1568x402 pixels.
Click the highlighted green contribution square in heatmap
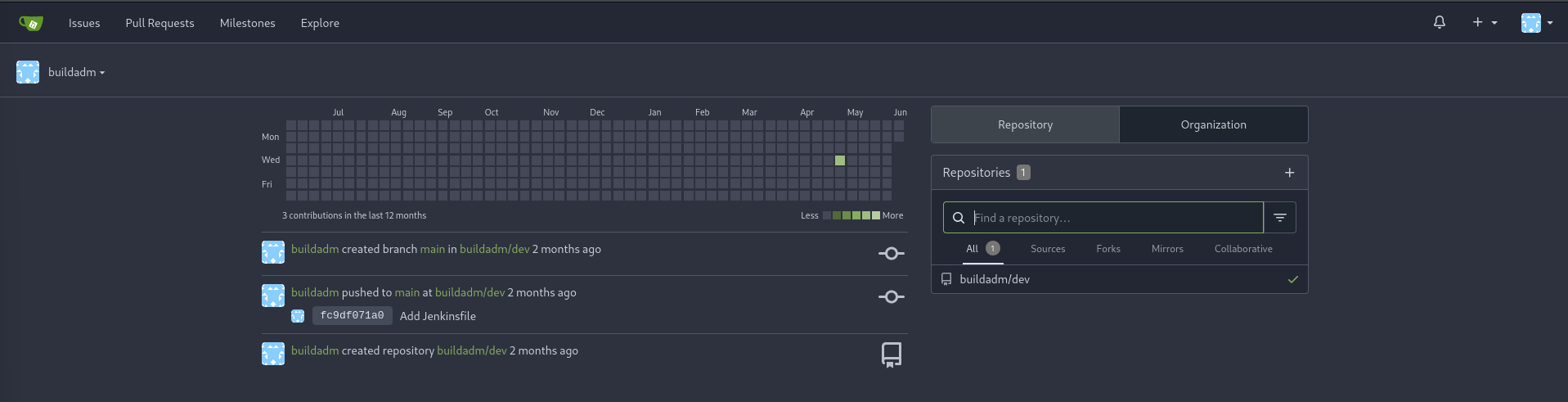pyautogui.click(x=840, y=160)
